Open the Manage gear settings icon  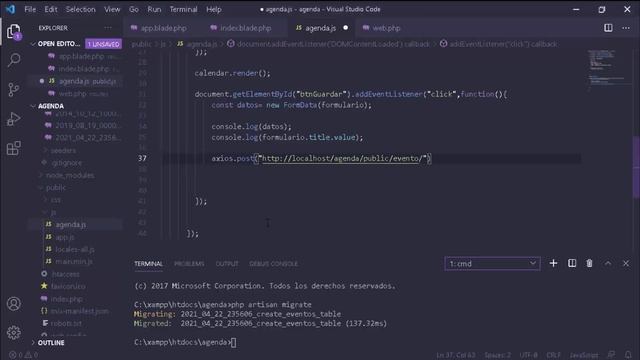pyautogui.click(x=13, y=332)
